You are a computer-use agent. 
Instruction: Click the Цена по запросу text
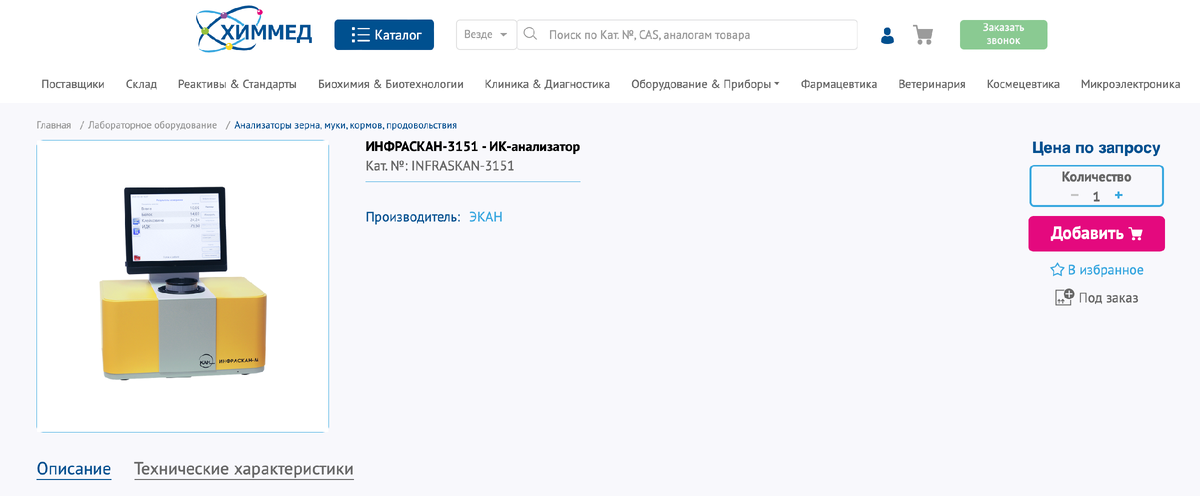[1096, 148]
